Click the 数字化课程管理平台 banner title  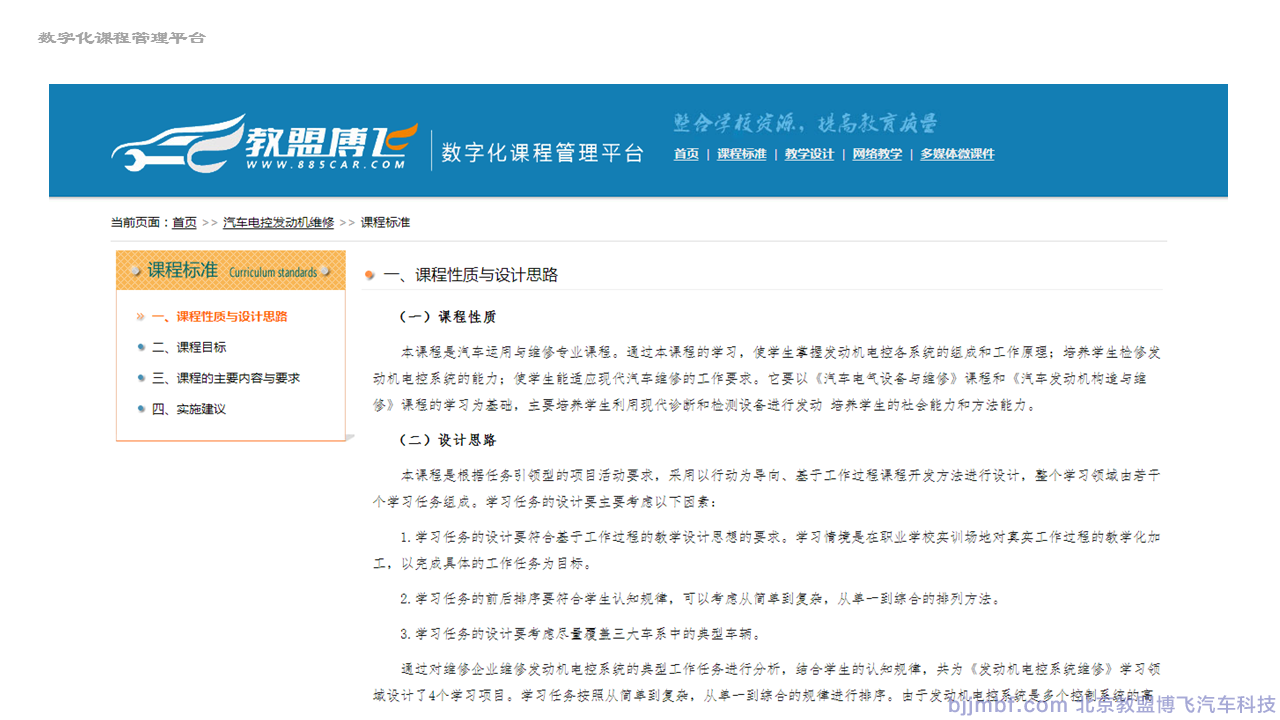click(542, 153)
